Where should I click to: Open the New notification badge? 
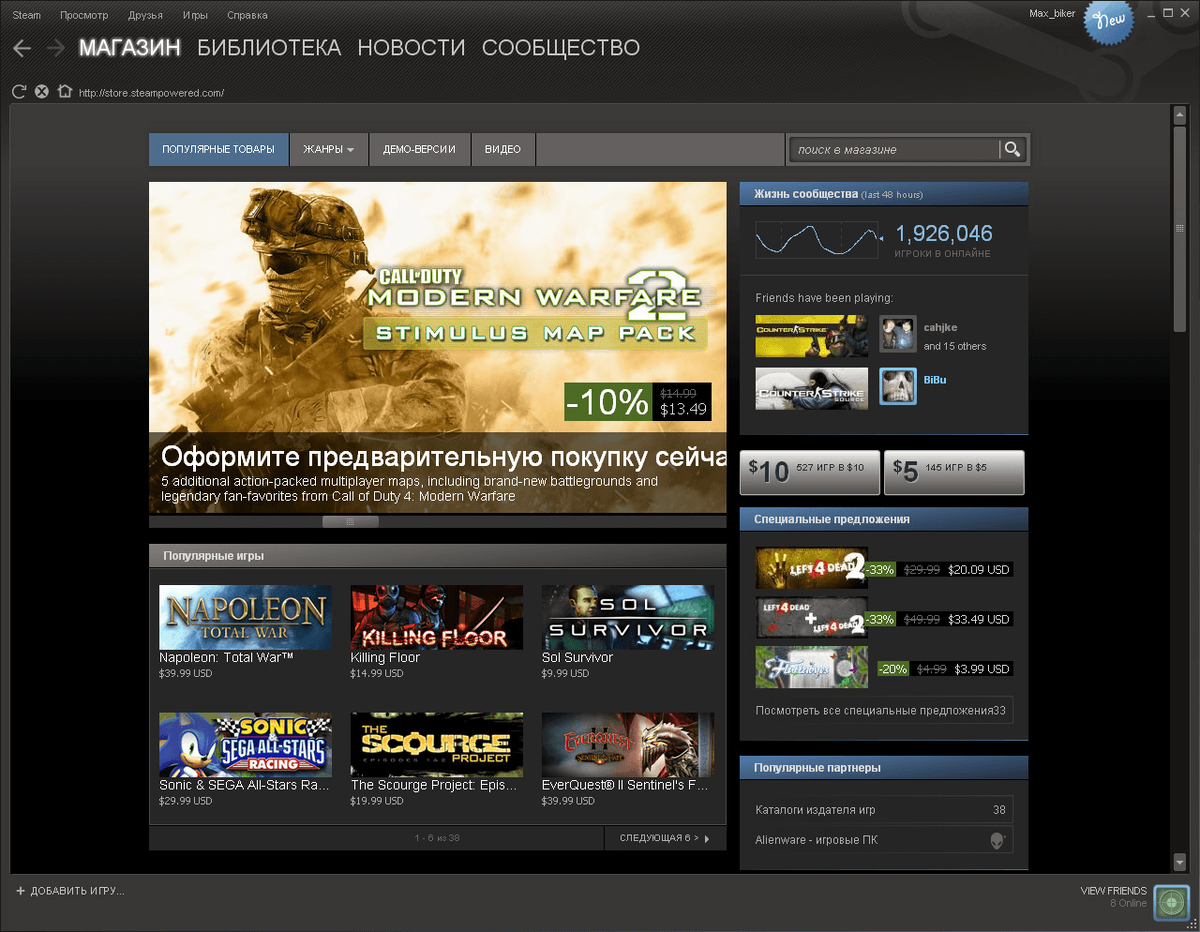click(1109, 21)
